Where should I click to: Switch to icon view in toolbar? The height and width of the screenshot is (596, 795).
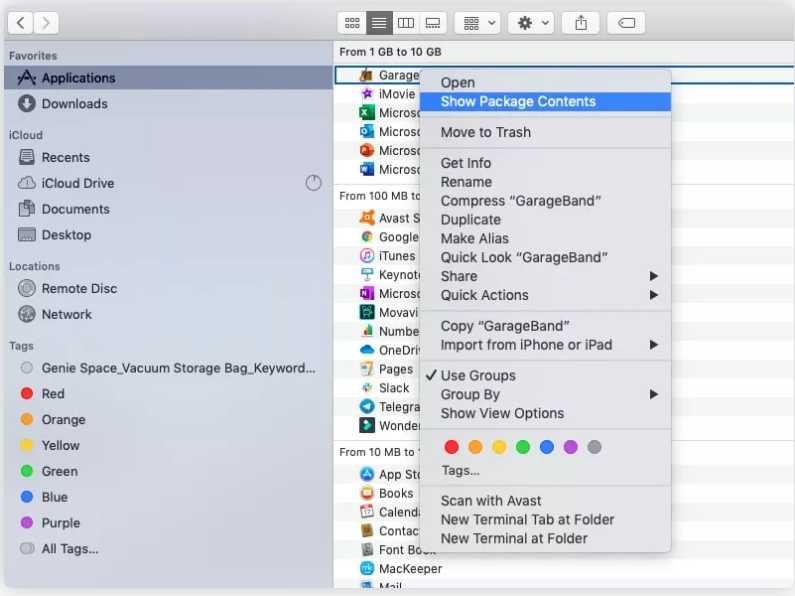click(x=352, y=23)
